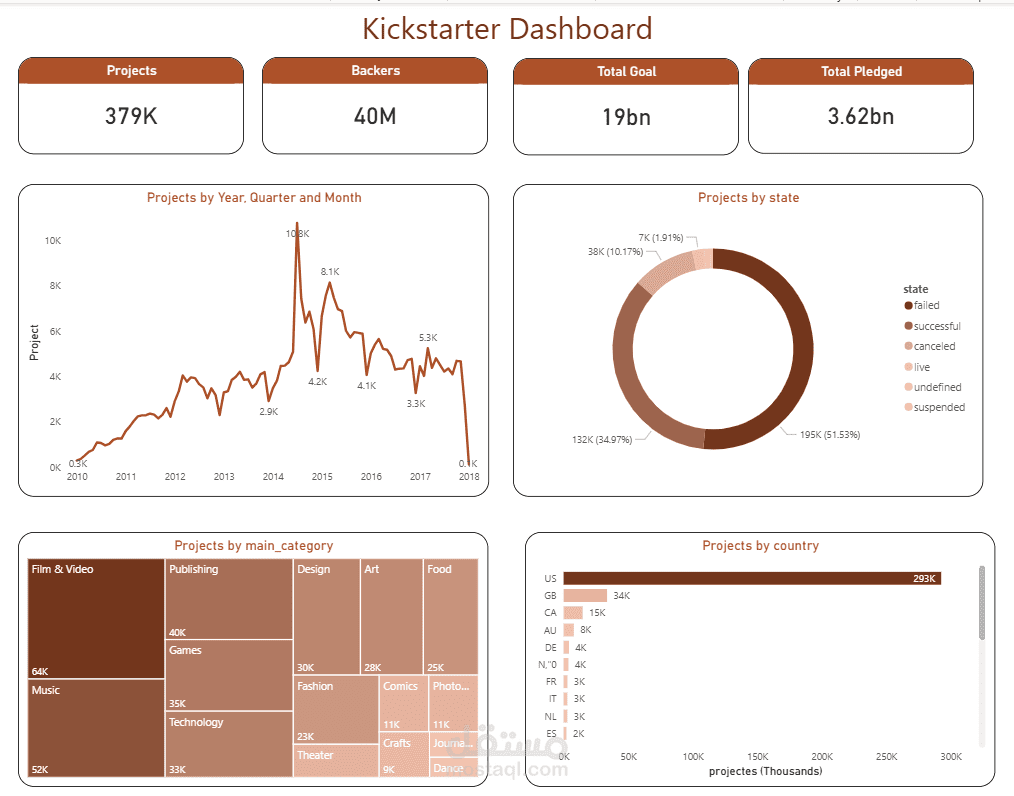Image resolution: width=1014 pixels, height=796 pixels.
Task: Click the 4.2K line chart data label
Action: click(x=318, y=382)
